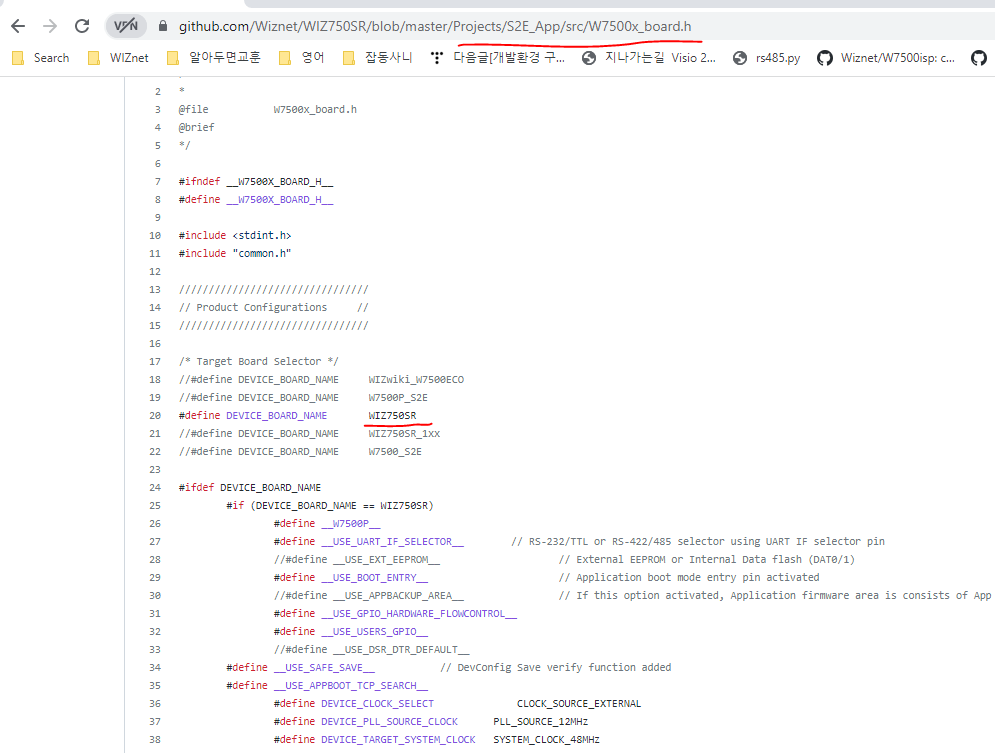Select line number 7 in the code
Viewport: 995px width, 753px height.
(158, 181)
